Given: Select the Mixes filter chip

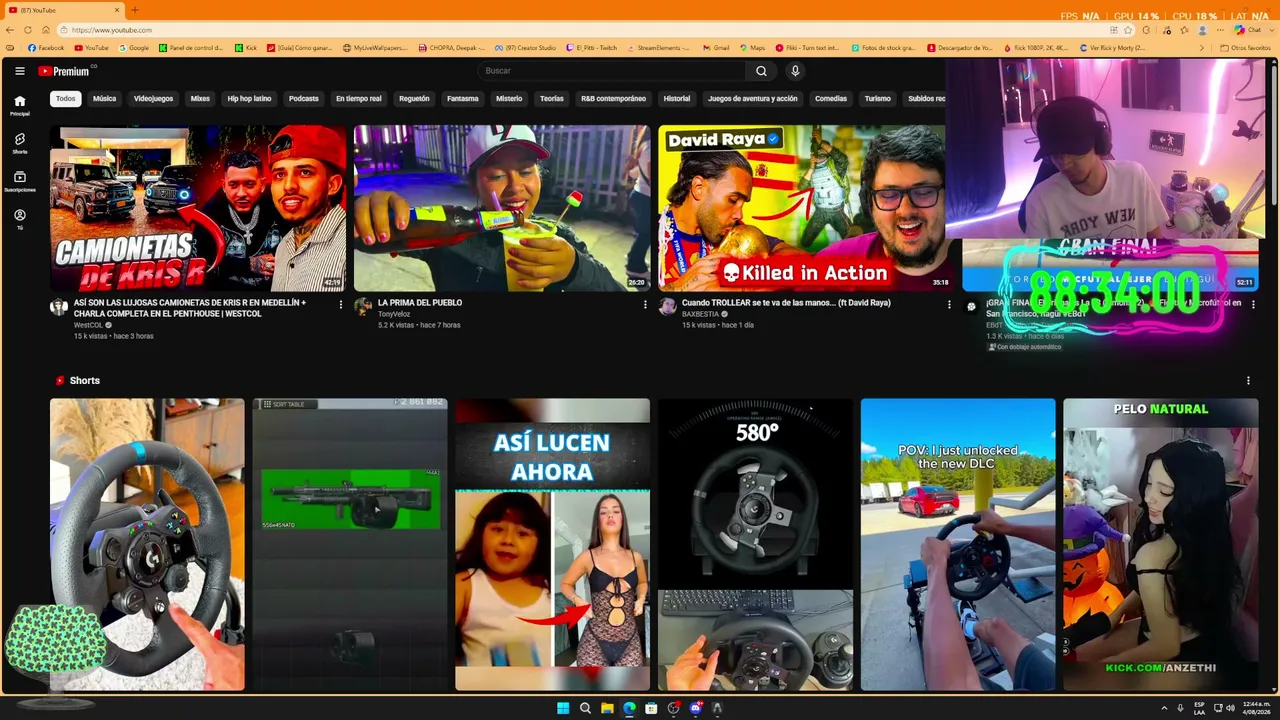Looking at the screenshot, I should (x=200, y=99).
